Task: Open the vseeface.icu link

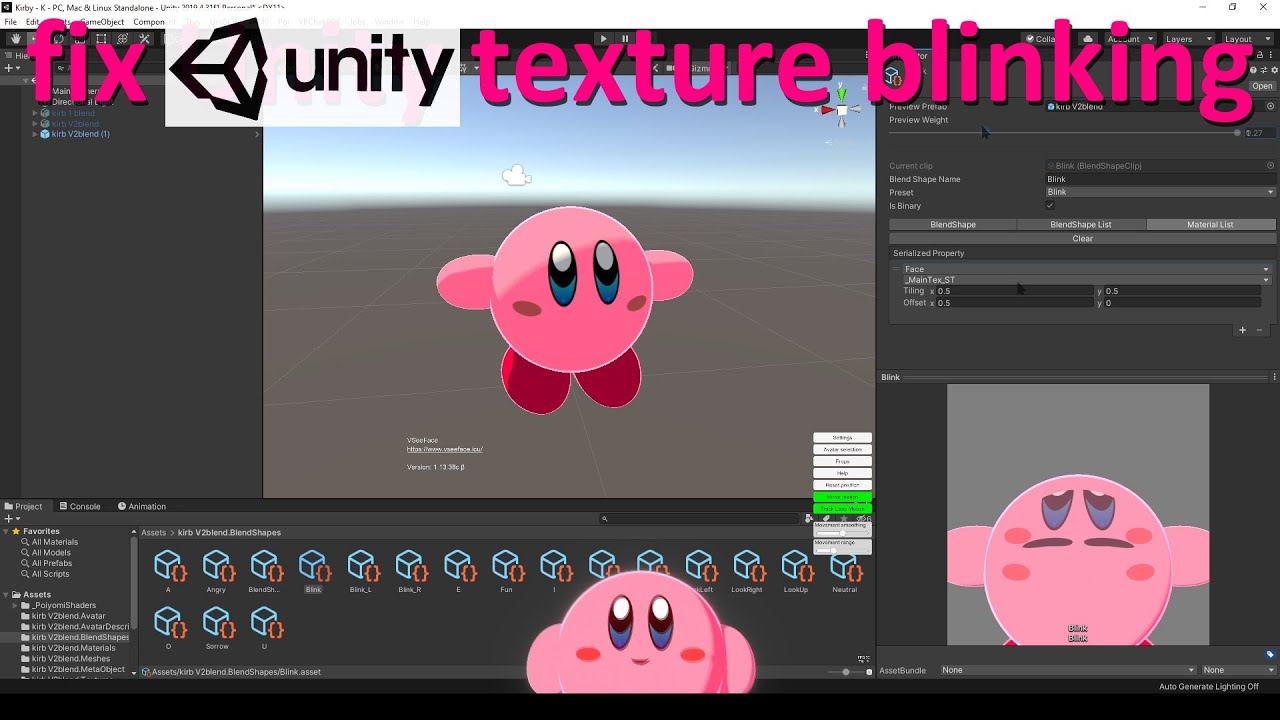Action: click(x=445, y=450)
